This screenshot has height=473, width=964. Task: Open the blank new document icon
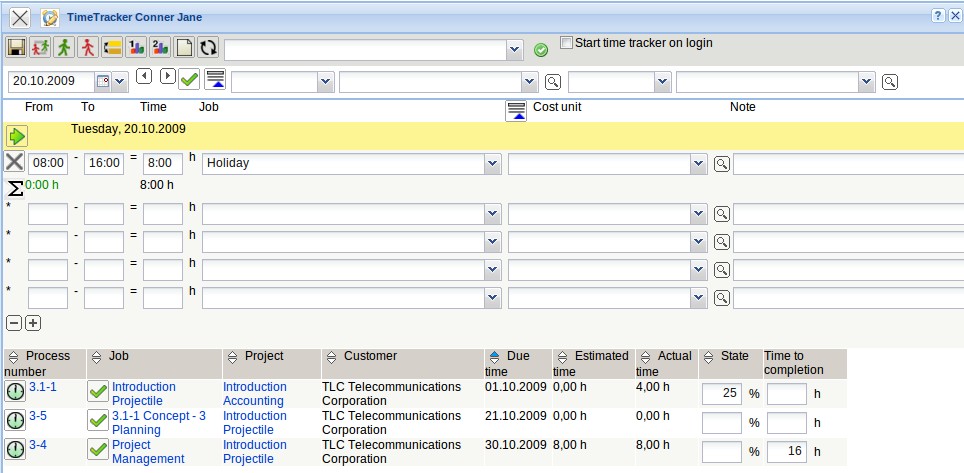click(x=184, y=47)
